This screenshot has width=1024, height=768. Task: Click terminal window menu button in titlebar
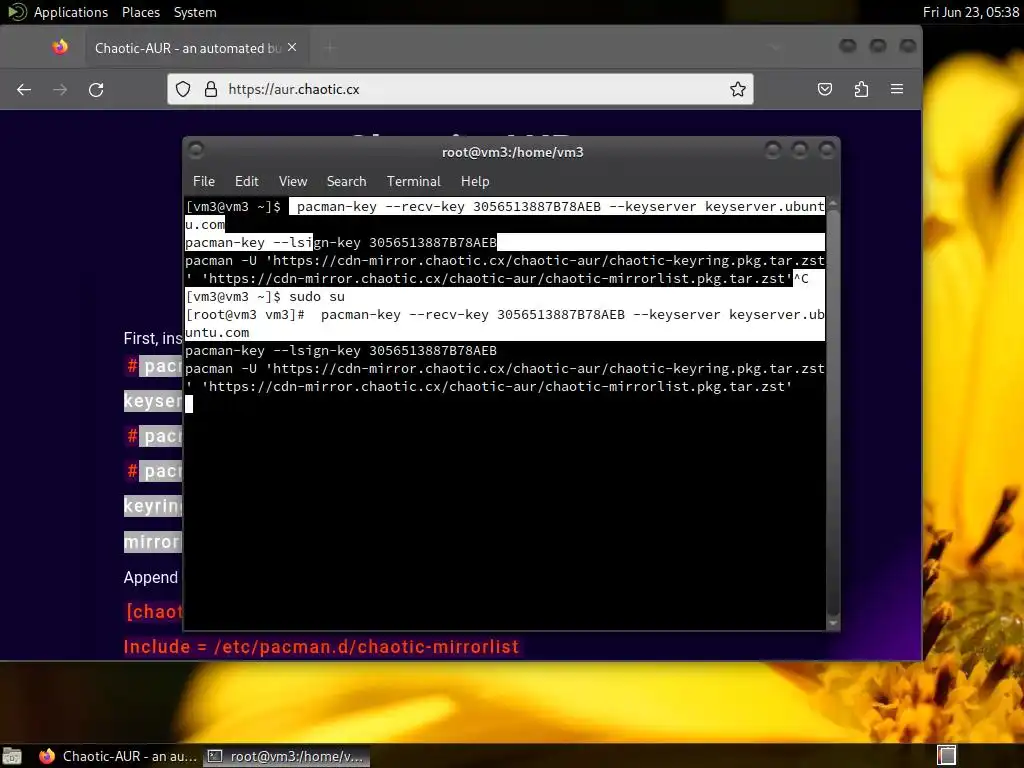(x=196, y=151)
